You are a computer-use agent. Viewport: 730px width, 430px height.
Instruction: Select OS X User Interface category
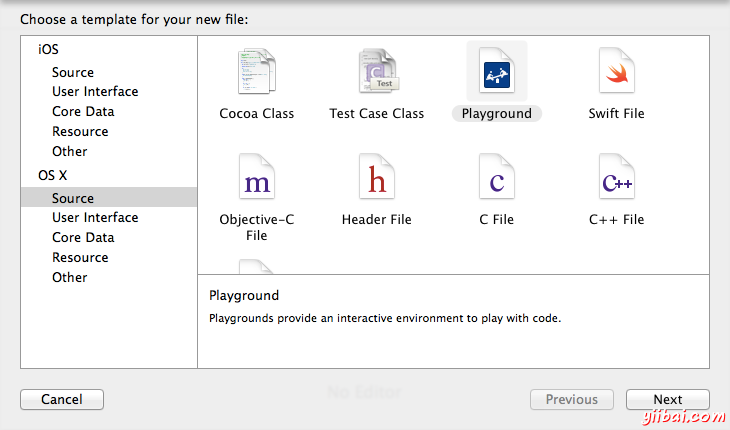[x=95, y=218]
